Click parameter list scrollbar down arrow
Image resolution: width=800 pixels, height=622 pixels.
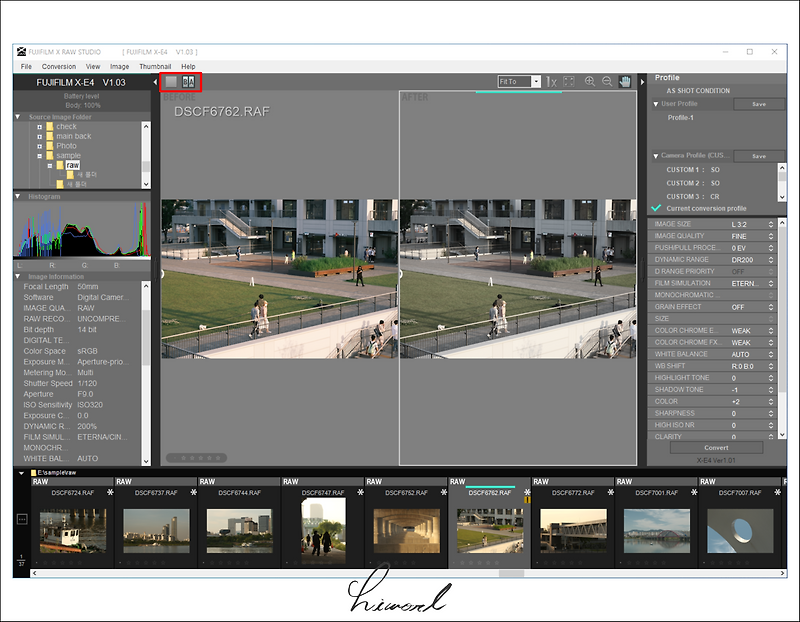[x=782, y=435]
